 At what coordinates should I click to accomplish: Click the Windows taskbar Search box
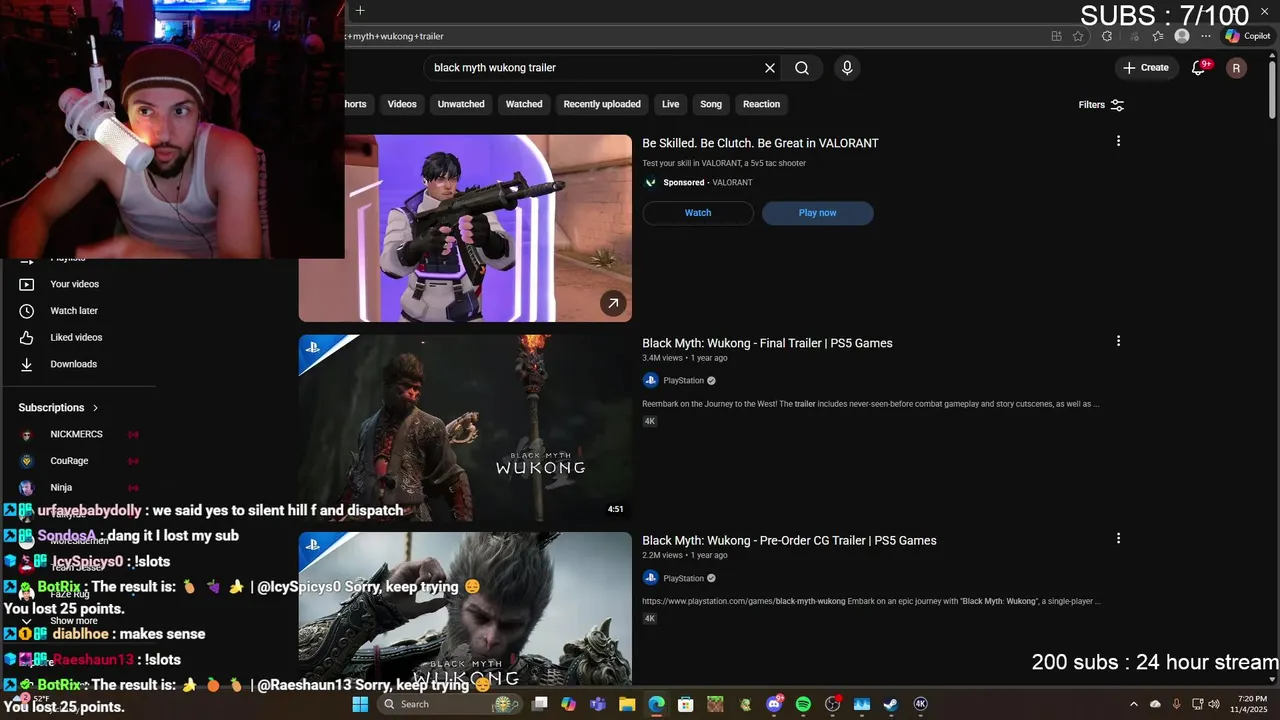(450, 704)
